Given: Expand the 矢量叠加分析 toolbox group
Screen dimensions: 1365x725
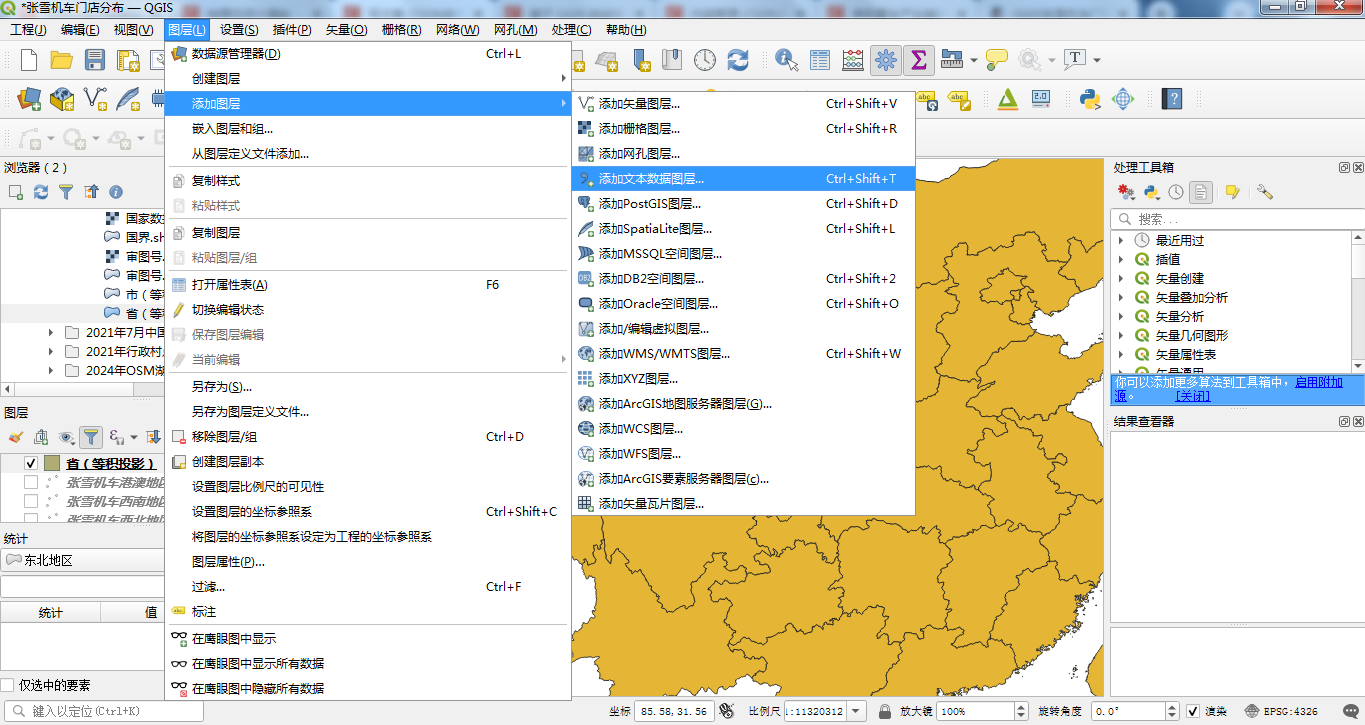Looking at the screenshot, I should point(1121,297).
